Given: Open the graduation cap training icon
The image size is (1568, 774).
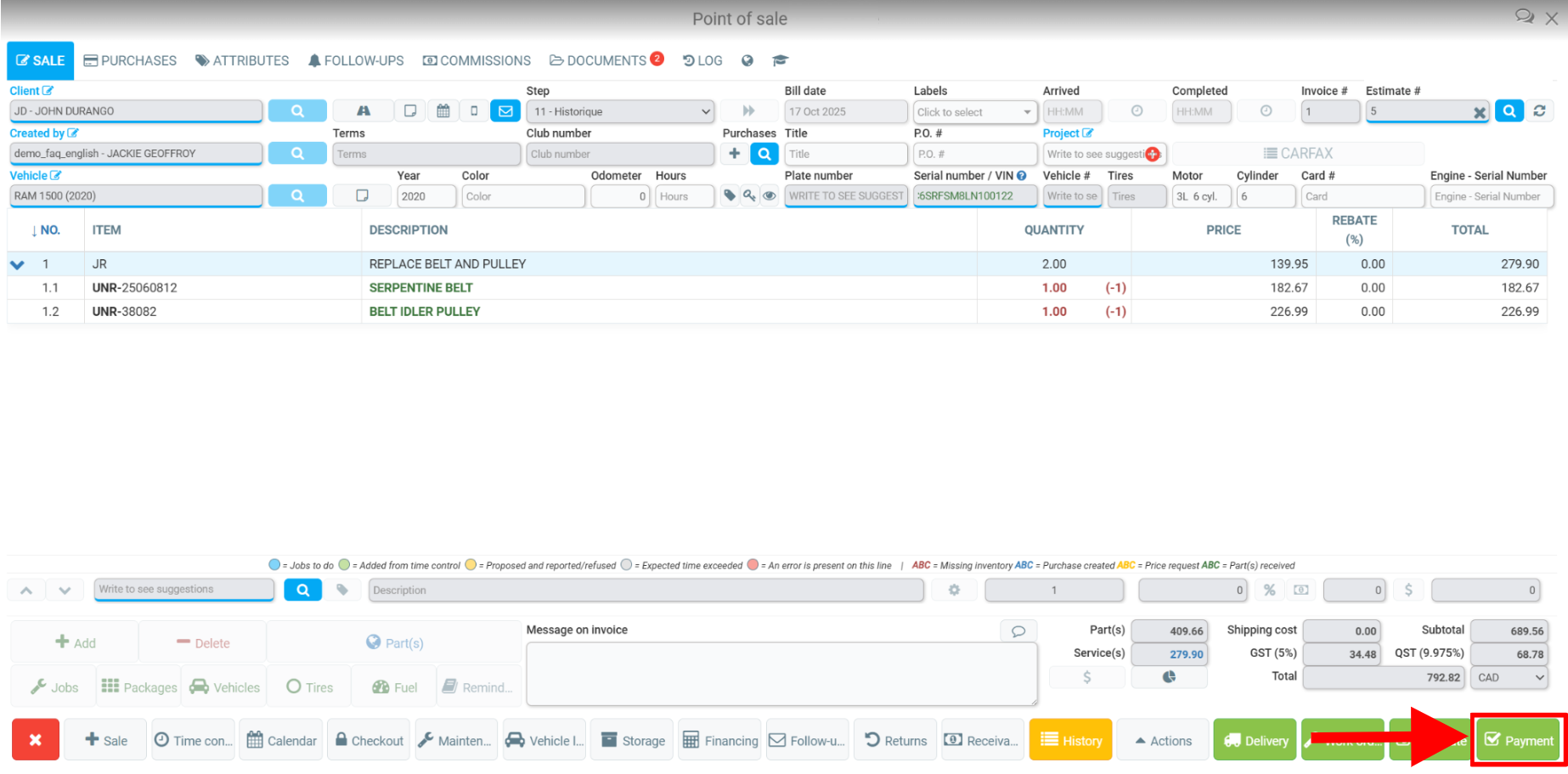Looking at the screenshot, I should pos(780,60).
